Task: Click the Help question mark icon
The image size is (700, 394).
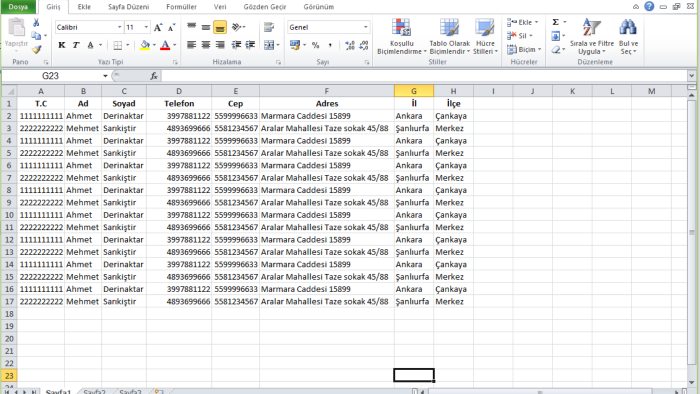Action: (x=649, y=6)
